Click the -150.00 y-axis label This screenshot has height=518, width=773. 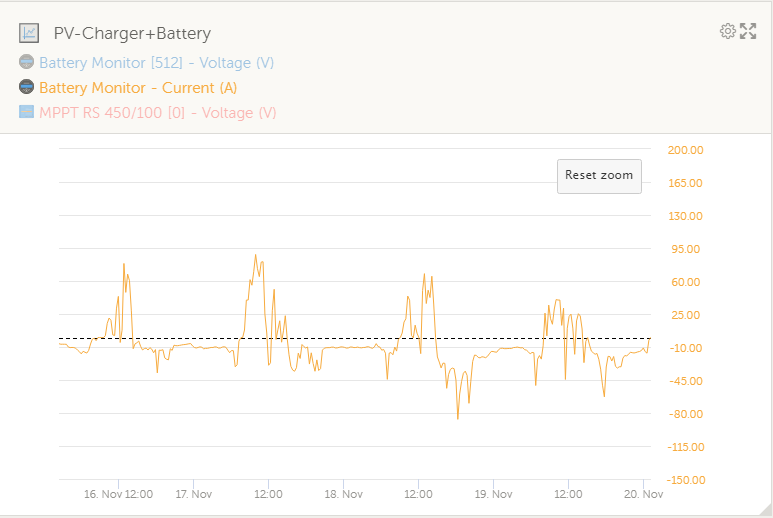click(685, 480)
